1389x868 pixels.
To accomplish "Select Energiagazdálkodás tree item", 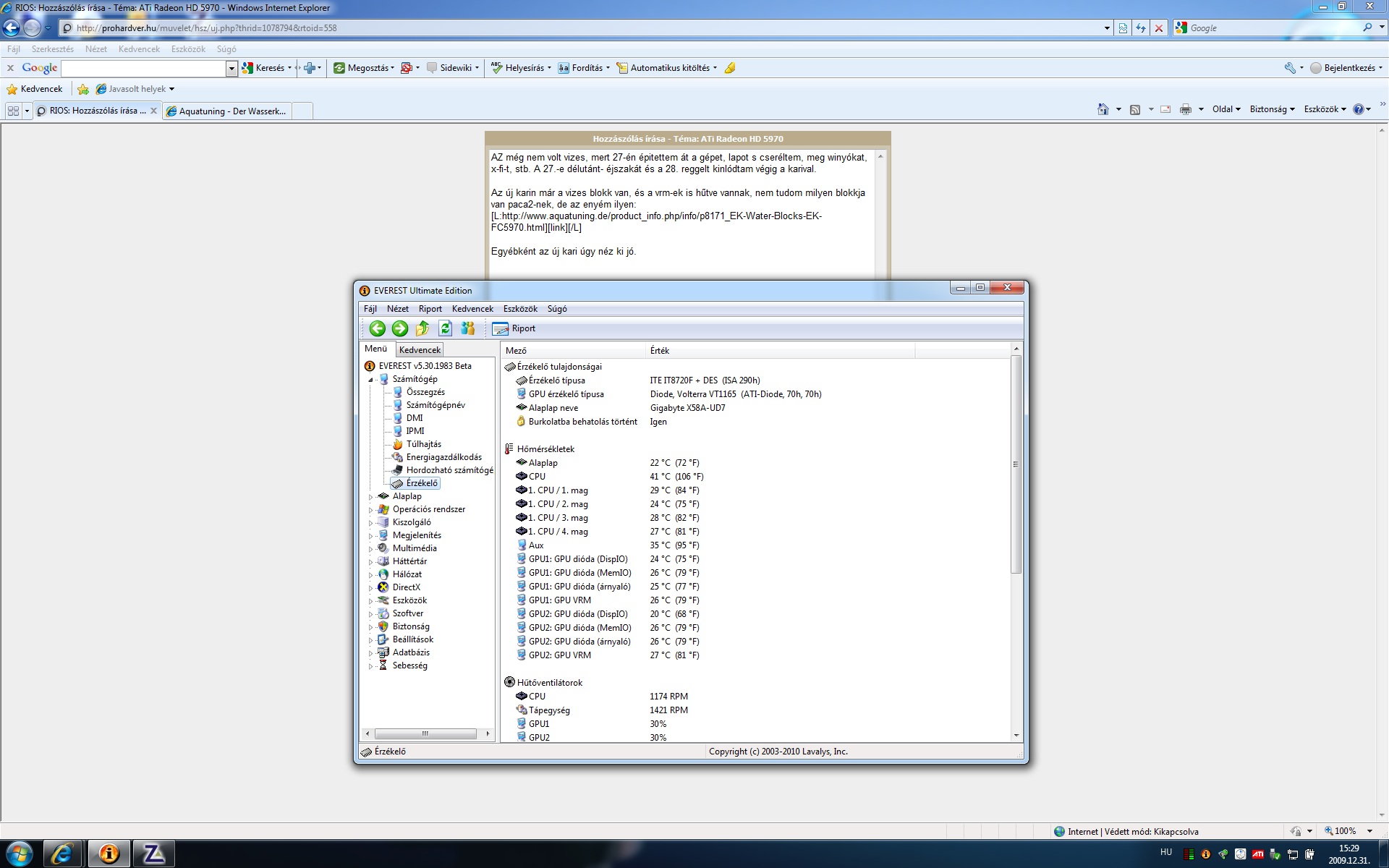I will coord(444,457).
